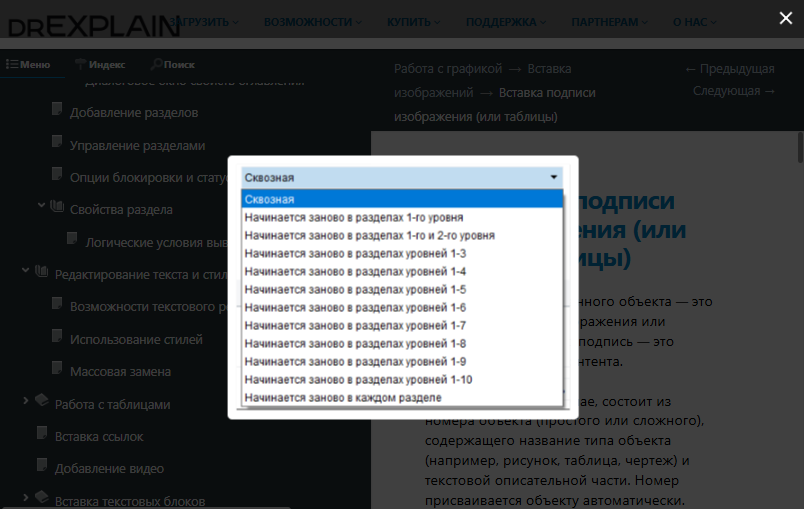Click the page icon beside Добавление разделов
This screenshot has height=509, width=804.
point(58,111)
